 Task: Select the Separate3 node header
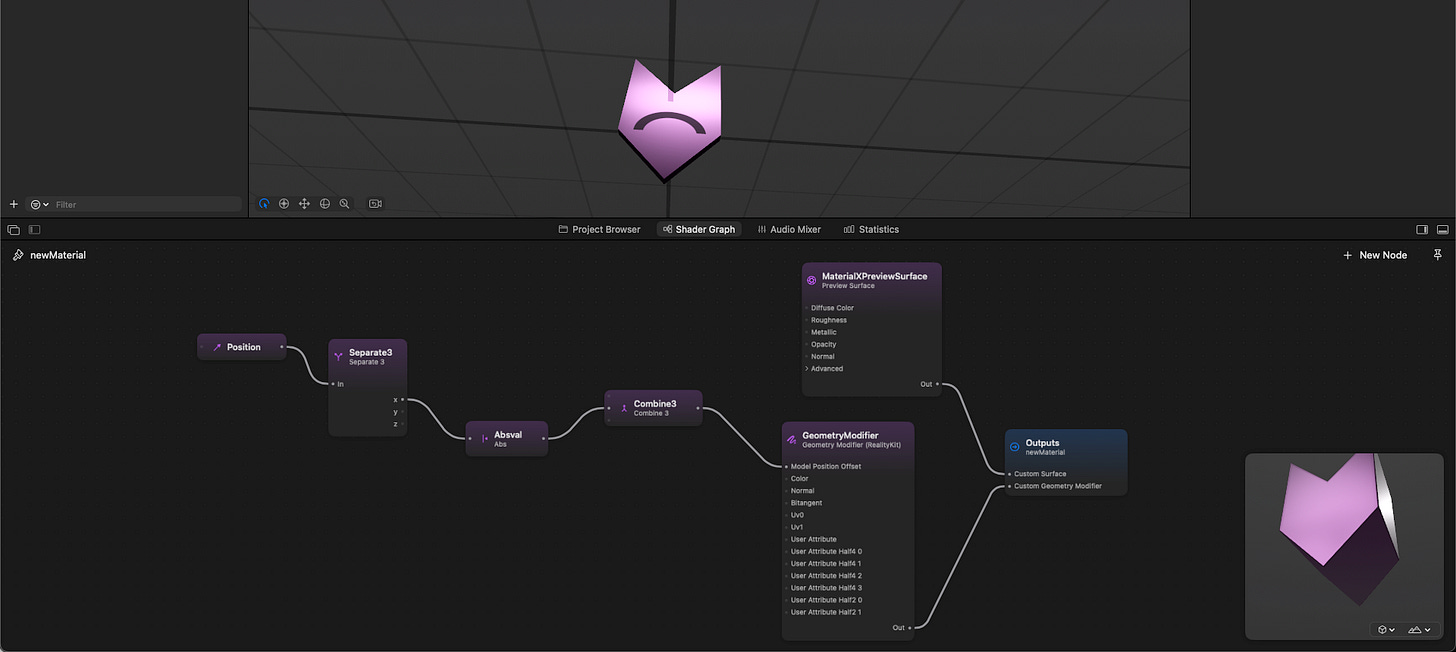(x=368, y=356)
